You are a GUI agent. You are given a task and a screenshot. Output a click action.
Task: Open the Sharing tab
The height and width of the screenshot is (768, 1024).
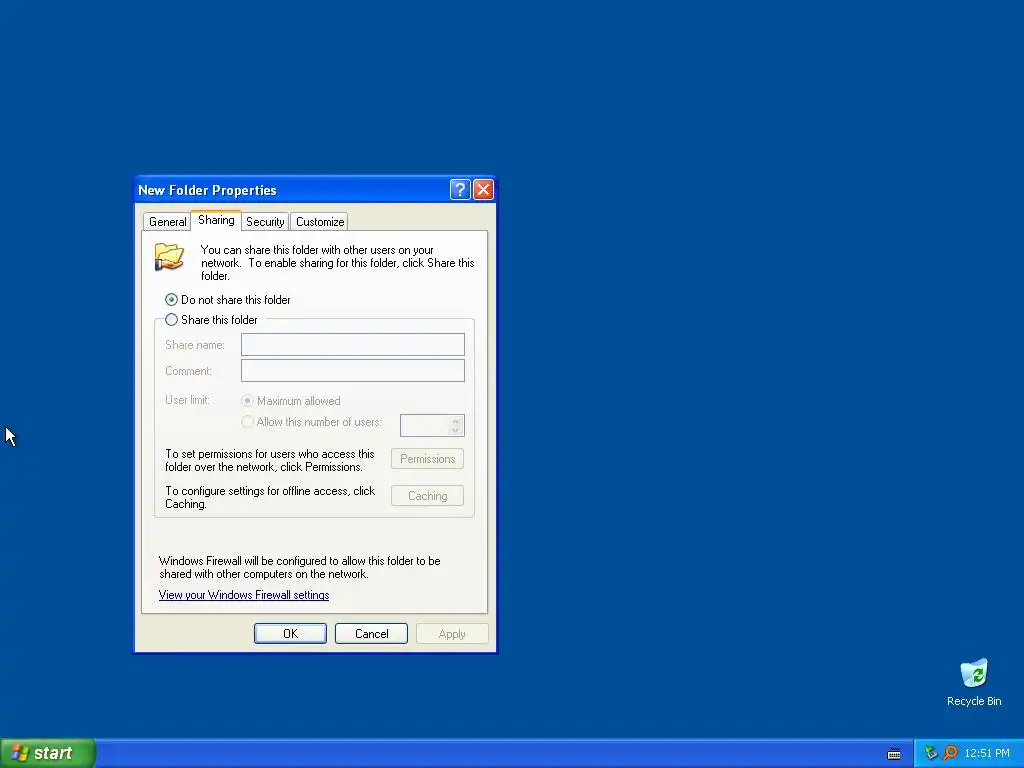[216, 220]
